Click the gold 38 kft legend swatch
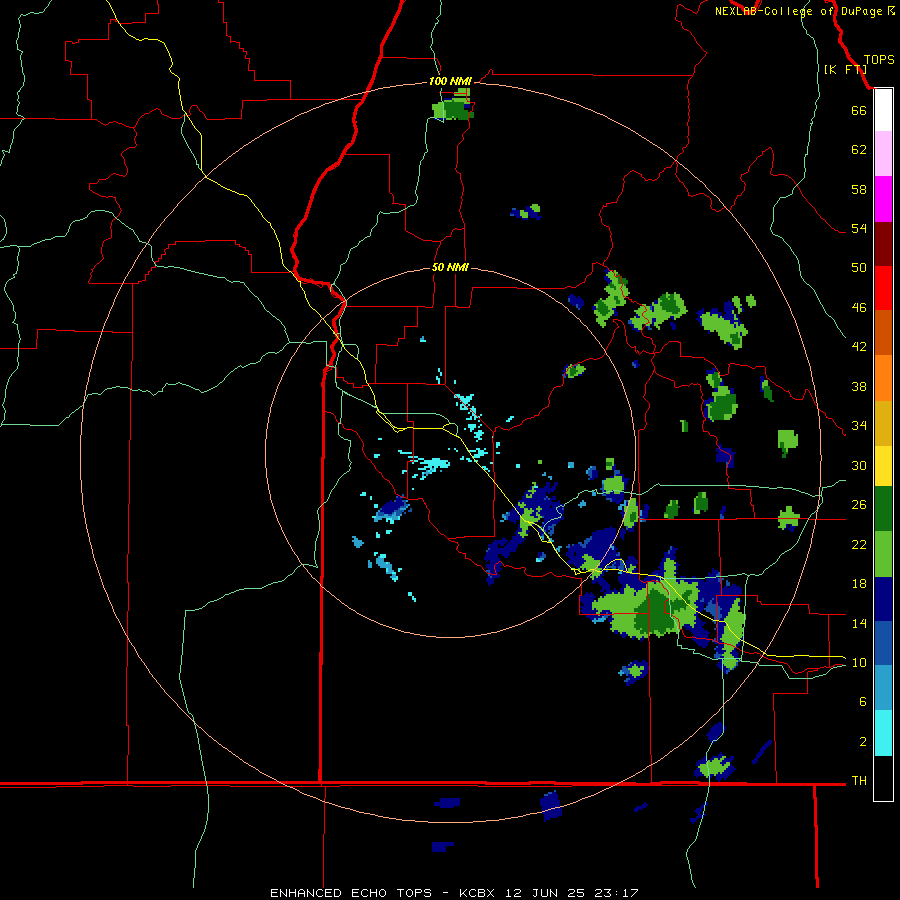900x900 pixels. click(x=883, y=423)
